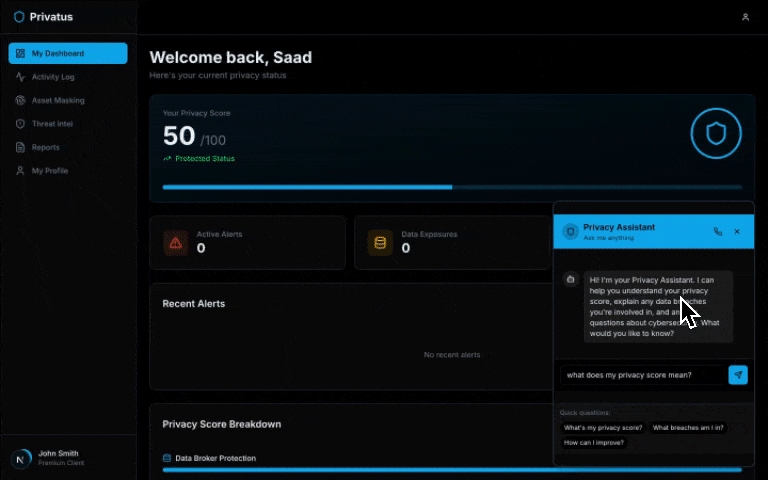Click the send message arrow button
Image resolution: width=768 pixels, height=480 pixels.
738,375
